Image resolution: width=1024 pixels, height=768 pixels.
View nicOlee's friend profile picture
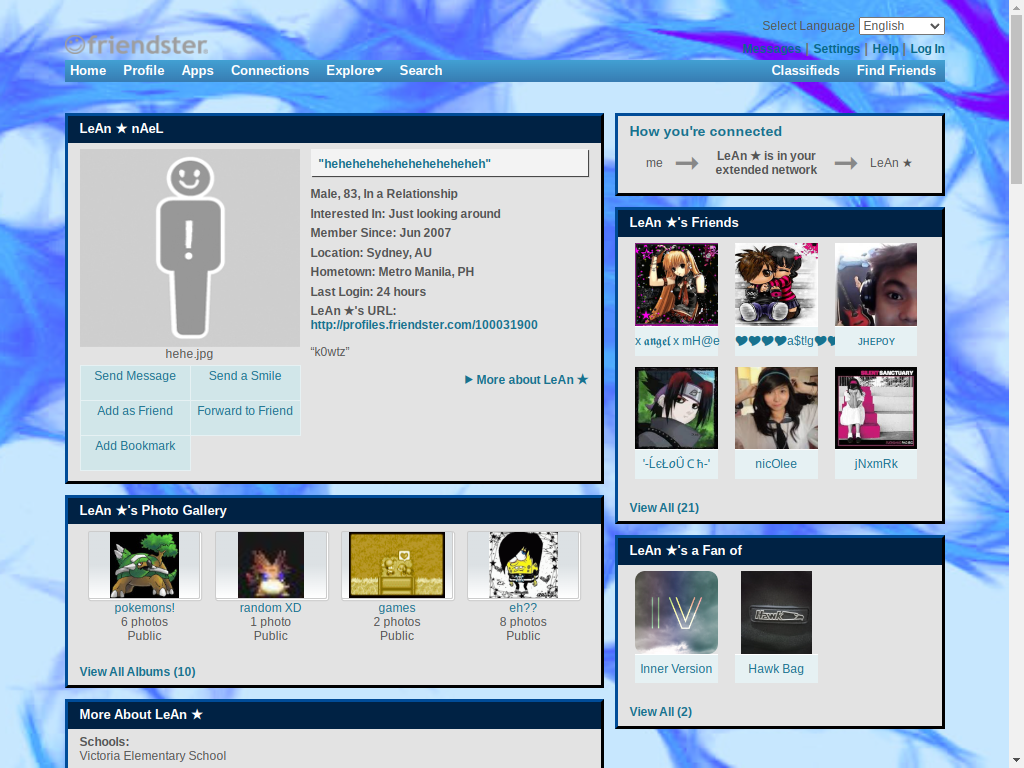pos(776,407)
